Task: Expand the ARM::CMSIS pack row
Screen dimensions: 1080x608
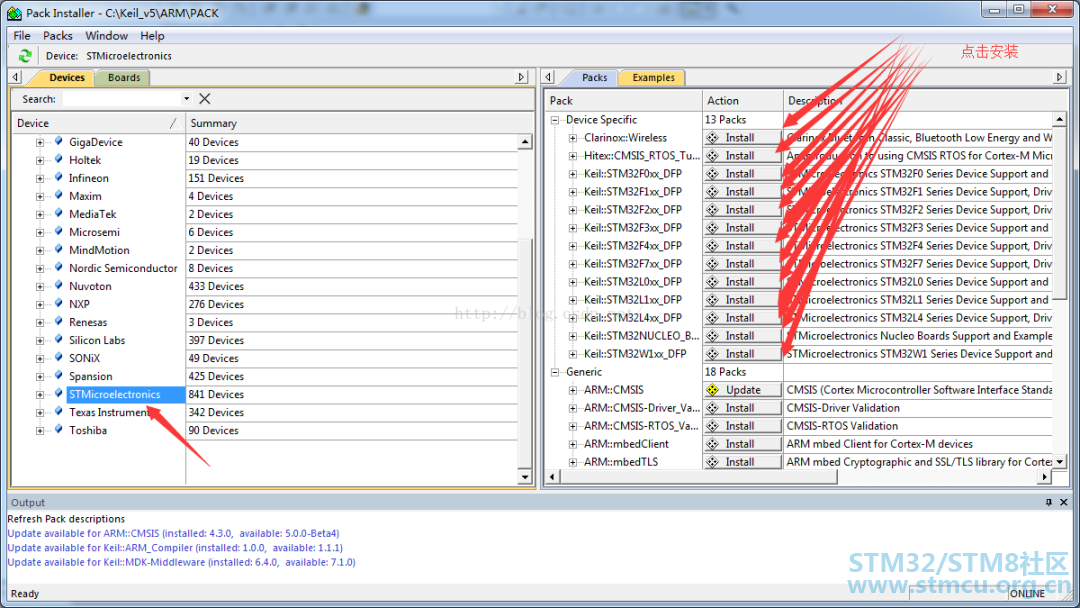Action: pyautogui.click(x=573, y=390)
